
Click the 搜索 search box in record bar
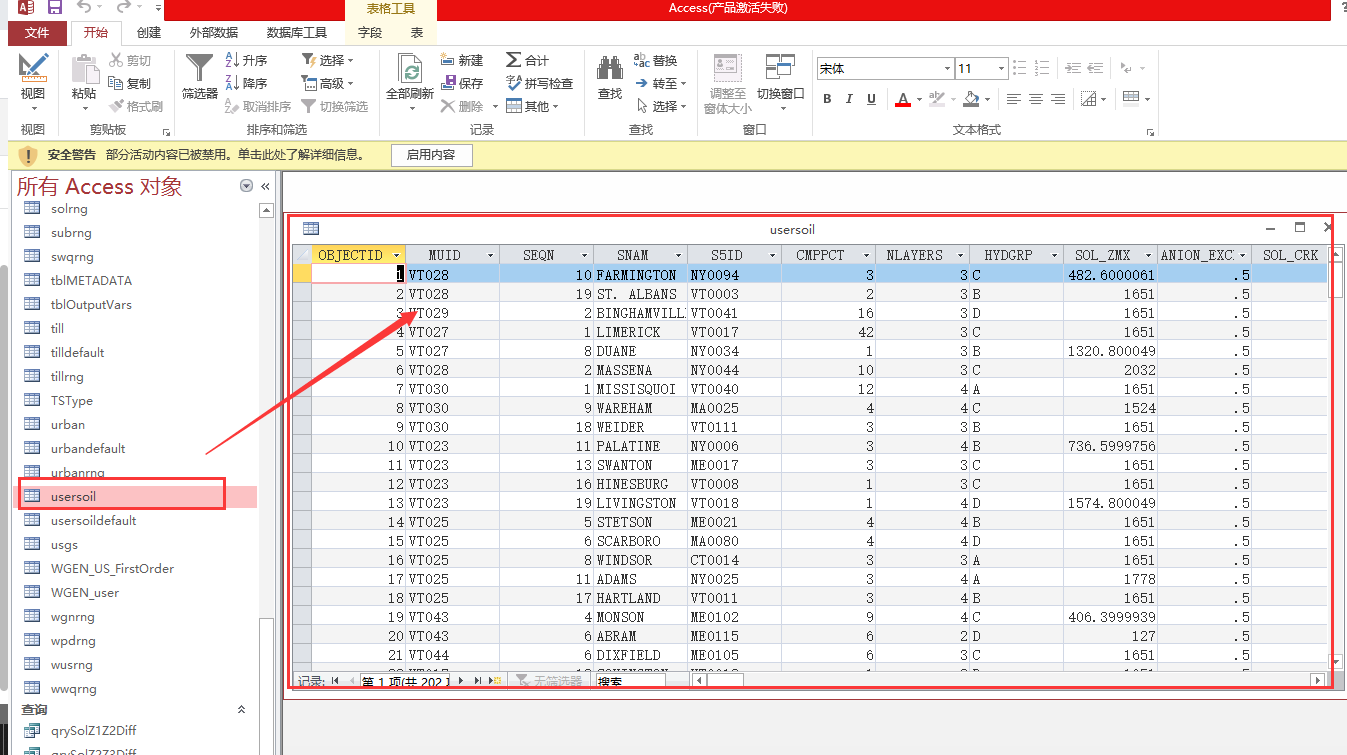coord(630,681)
